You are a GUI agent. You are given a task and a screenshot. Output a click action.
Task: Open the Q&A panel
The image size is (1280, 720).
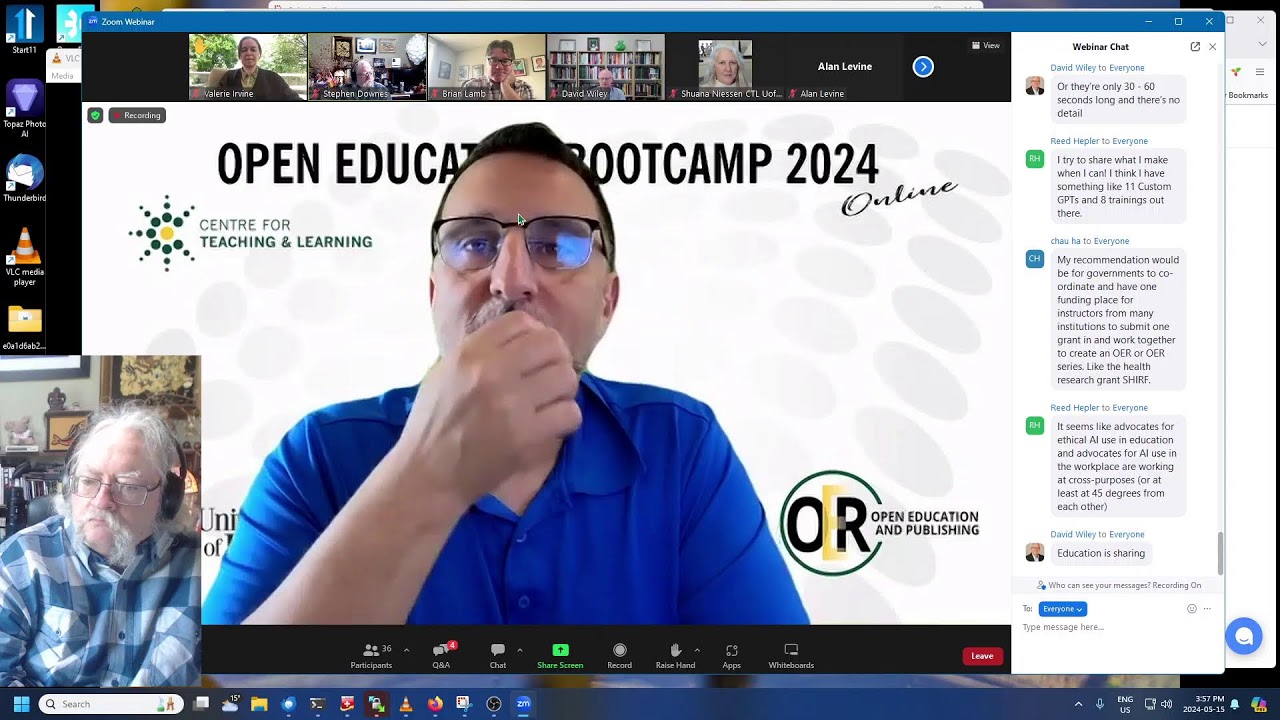[441, 656]
